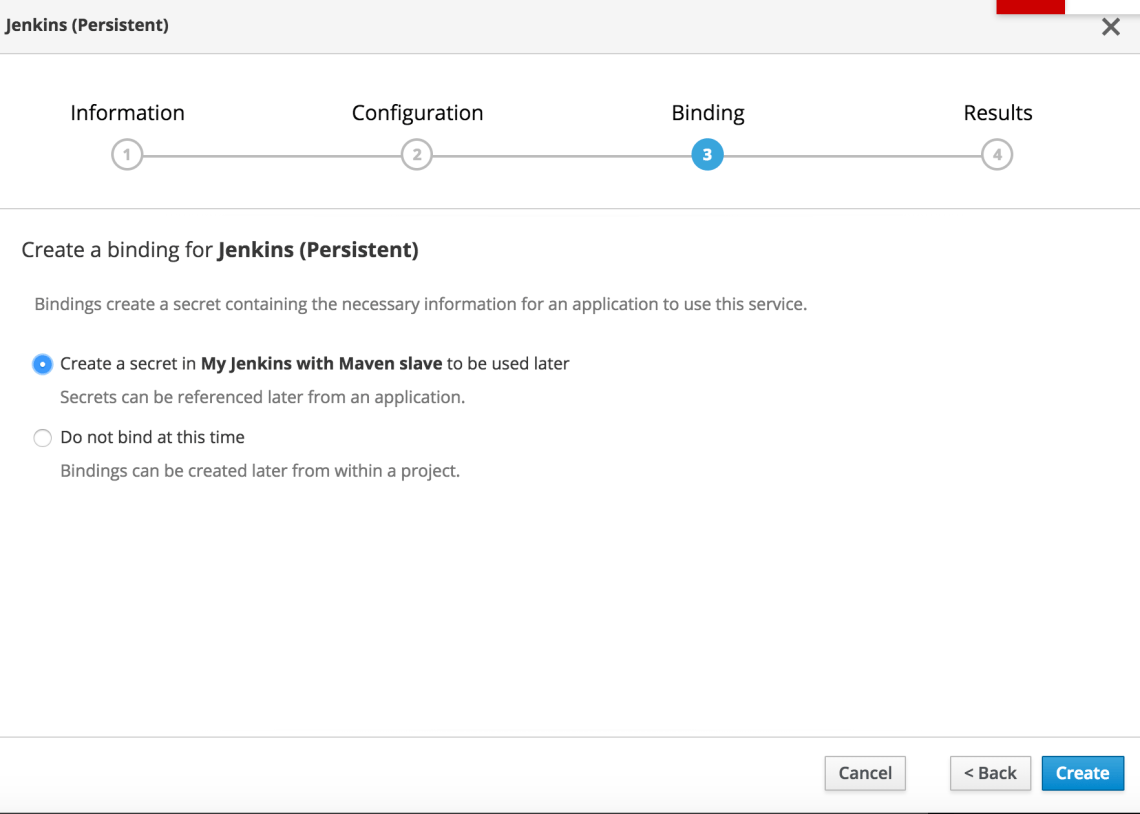Click the 'Jenkins (Persistent)' dialog title
Screen dimensions: 1140x814
tap(87, 26)
